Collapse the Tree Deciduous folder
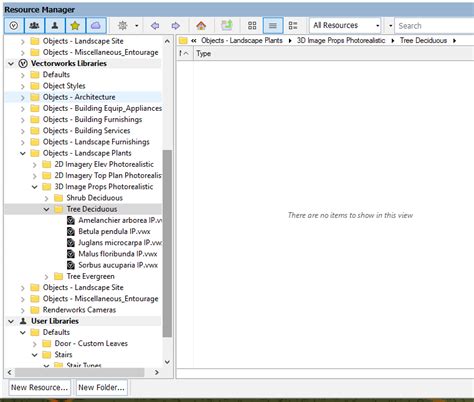This screenshot has height=402, width=474. pyautogui.click(x=46, y=209)
